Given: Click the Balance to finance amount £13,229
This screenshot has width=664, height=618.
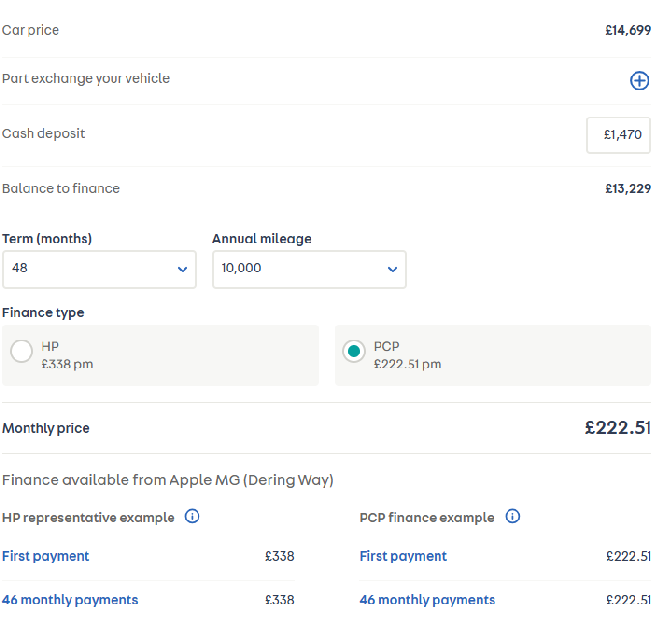Looking at the screenshot, I should pos(627,189).
